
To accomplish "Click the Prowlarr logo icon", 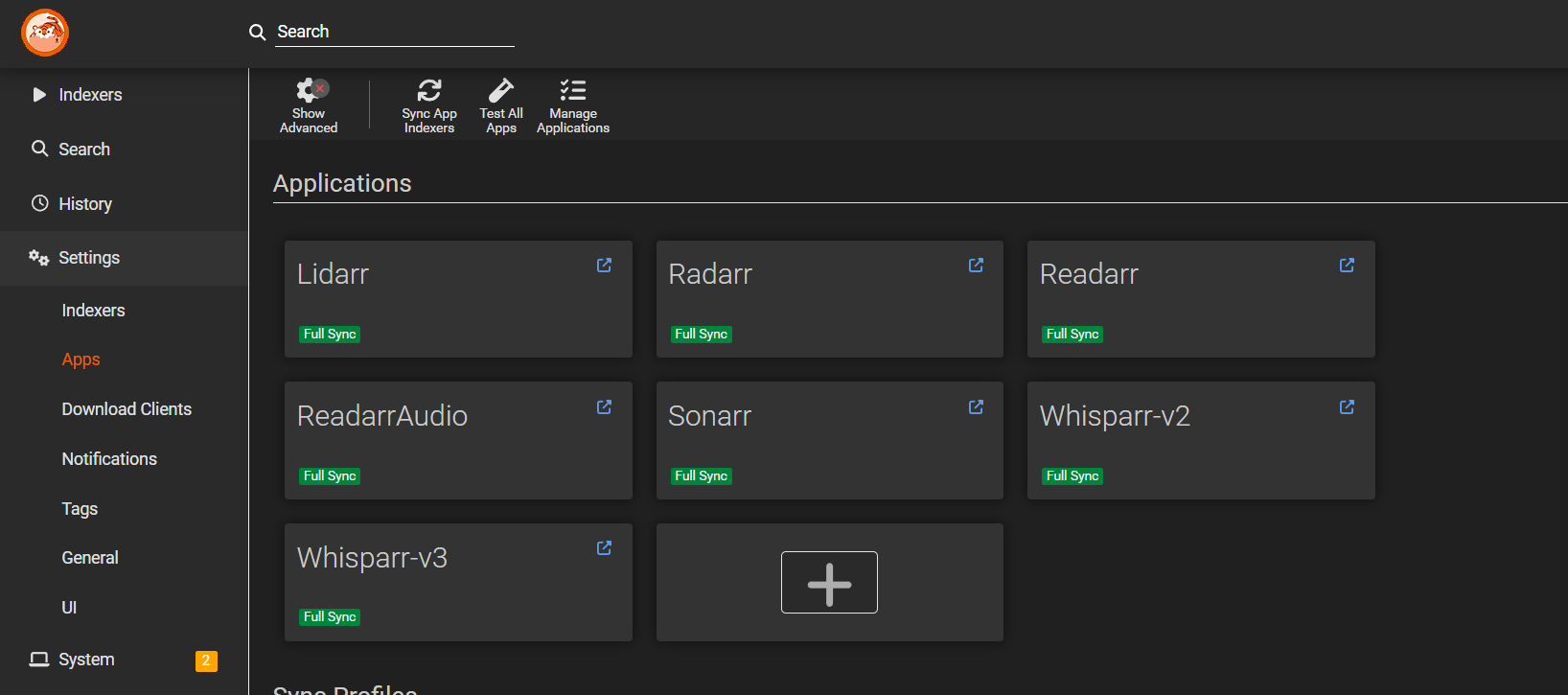I will pos(45,33).
